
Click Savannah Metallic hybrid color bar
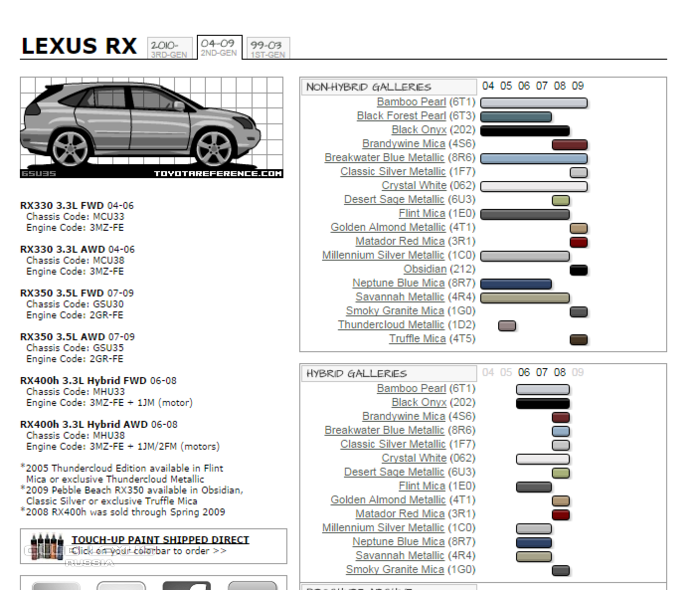click(534, 557)
